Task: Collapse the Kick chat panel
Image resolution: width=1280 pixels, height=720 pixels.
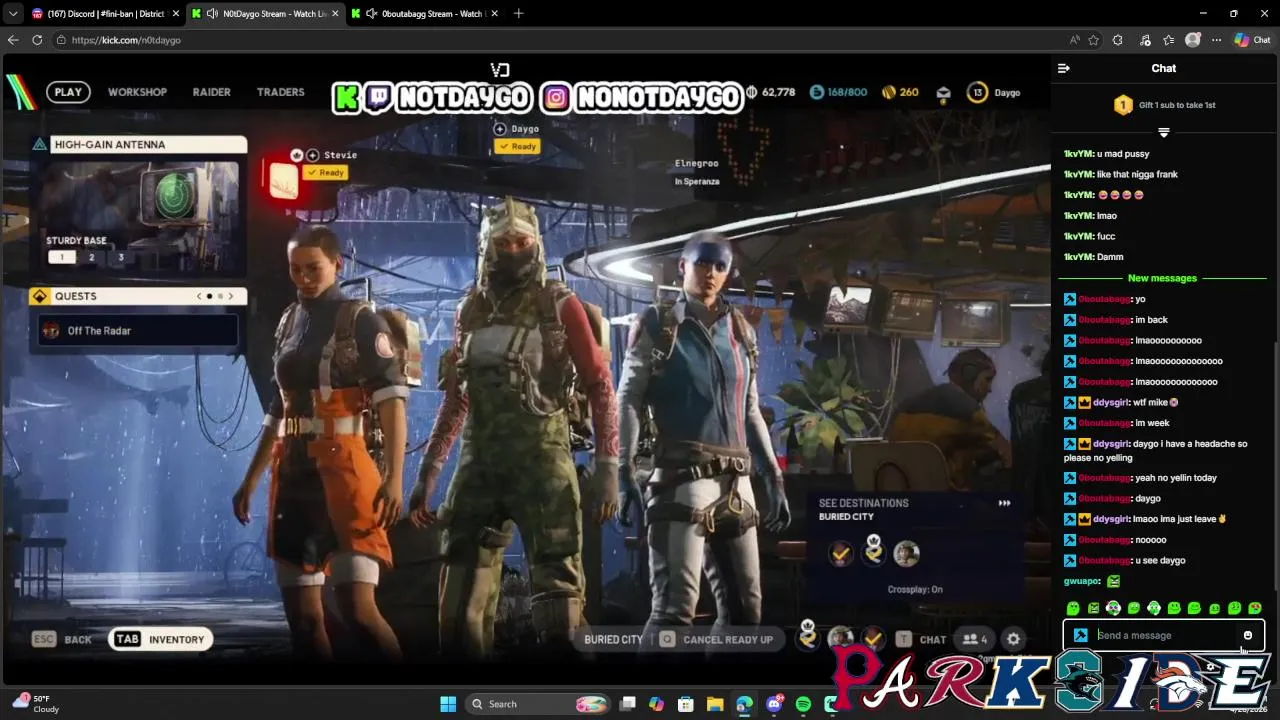Action: click(1064, 68)
